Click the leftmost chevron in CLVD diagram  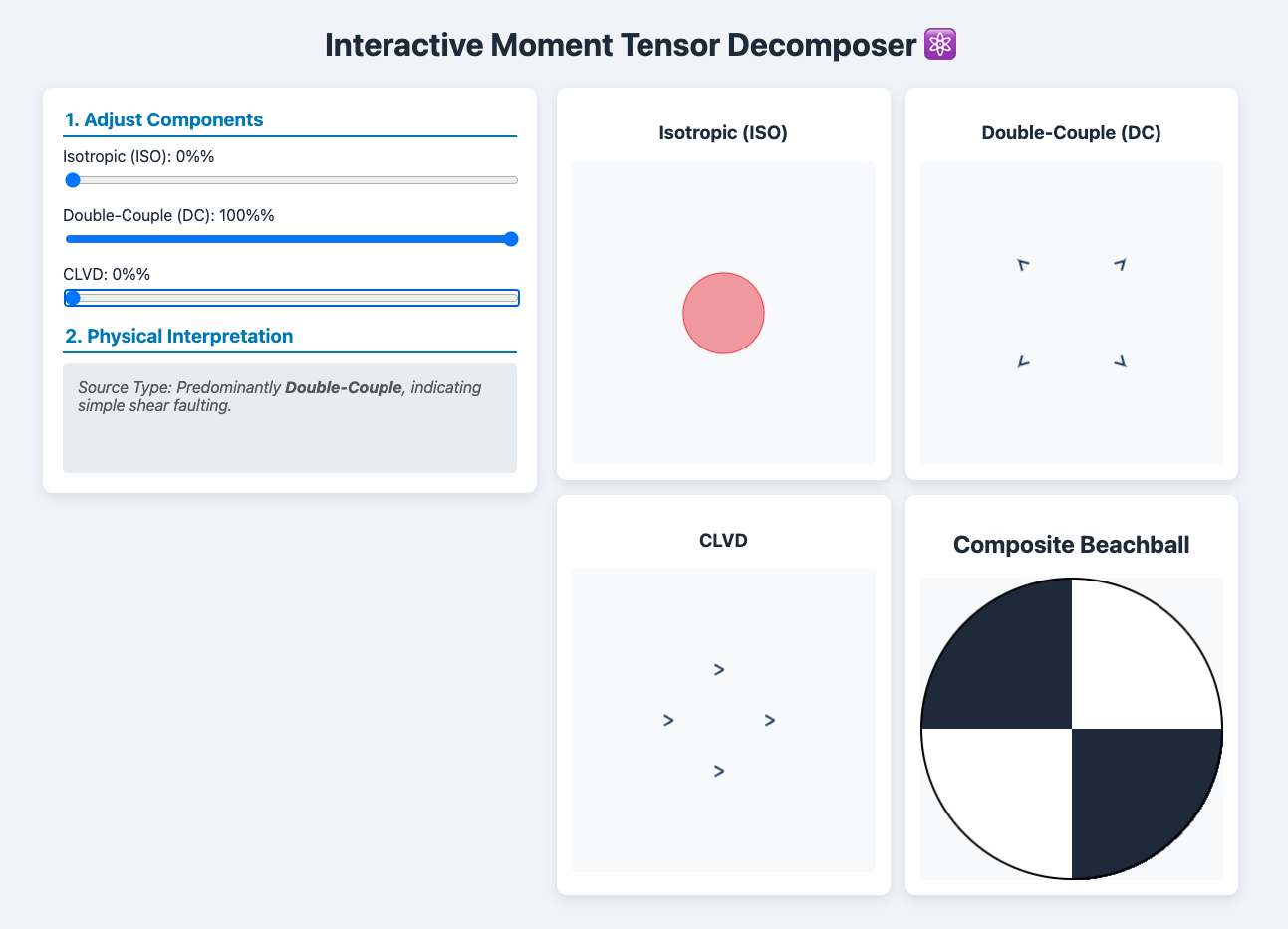668,720
